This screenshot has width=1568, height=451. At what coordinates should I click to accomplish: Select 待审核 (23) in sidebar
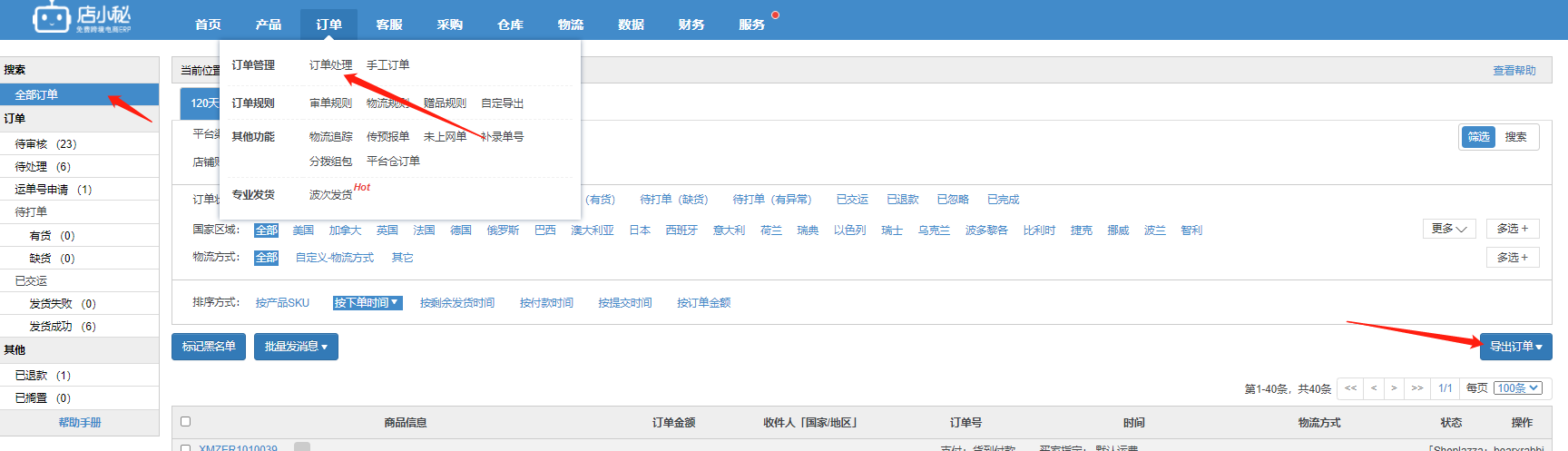click(x=45, y=144)
